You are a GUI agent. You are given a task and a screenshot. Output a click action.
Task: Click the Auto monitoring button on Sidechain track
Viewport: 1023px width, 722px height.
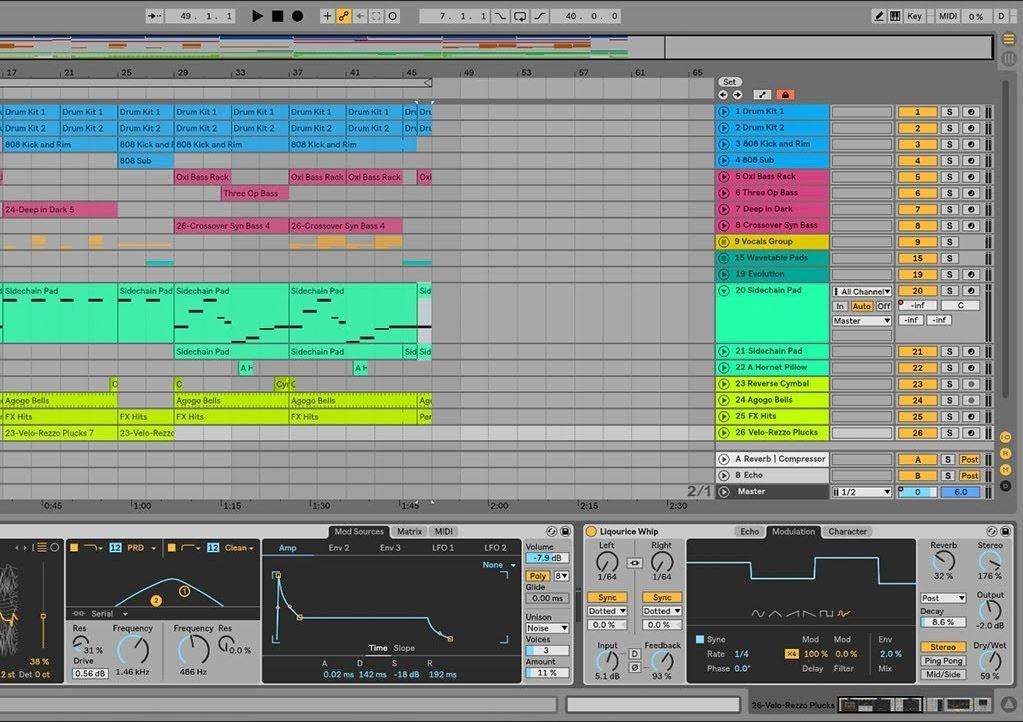[x=862, y=305]
